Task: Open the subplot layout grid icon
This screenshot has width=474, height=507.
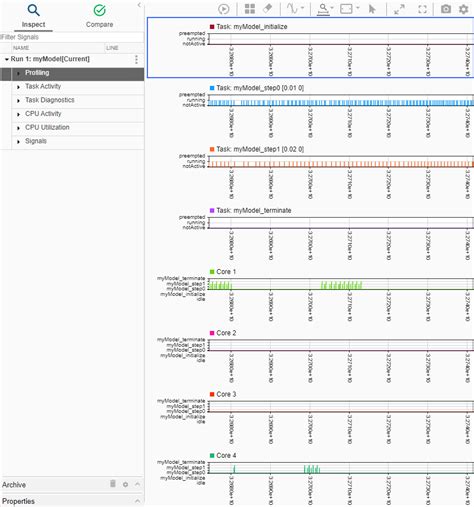Action: [x=250, y=9]
